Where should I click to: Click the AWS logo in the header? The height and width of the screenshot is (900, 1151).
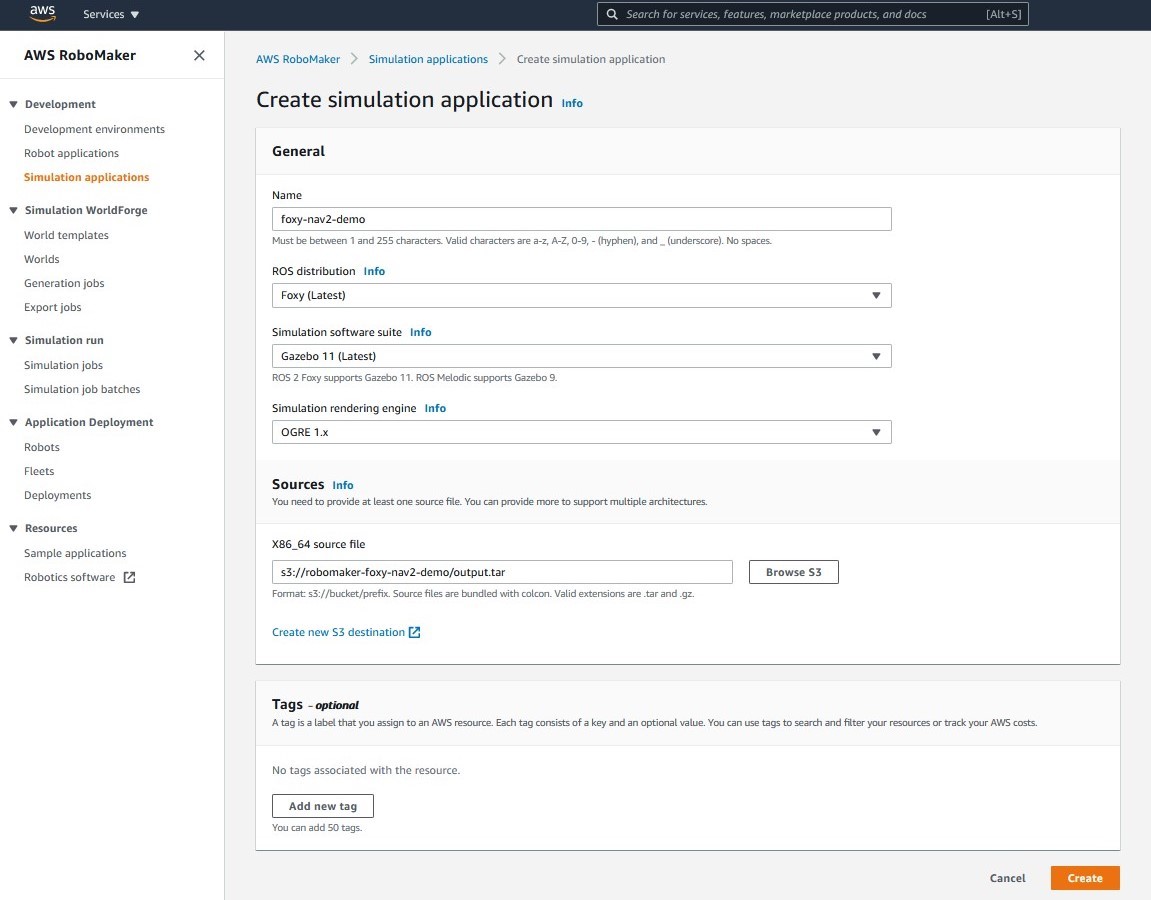coord(43,13)
